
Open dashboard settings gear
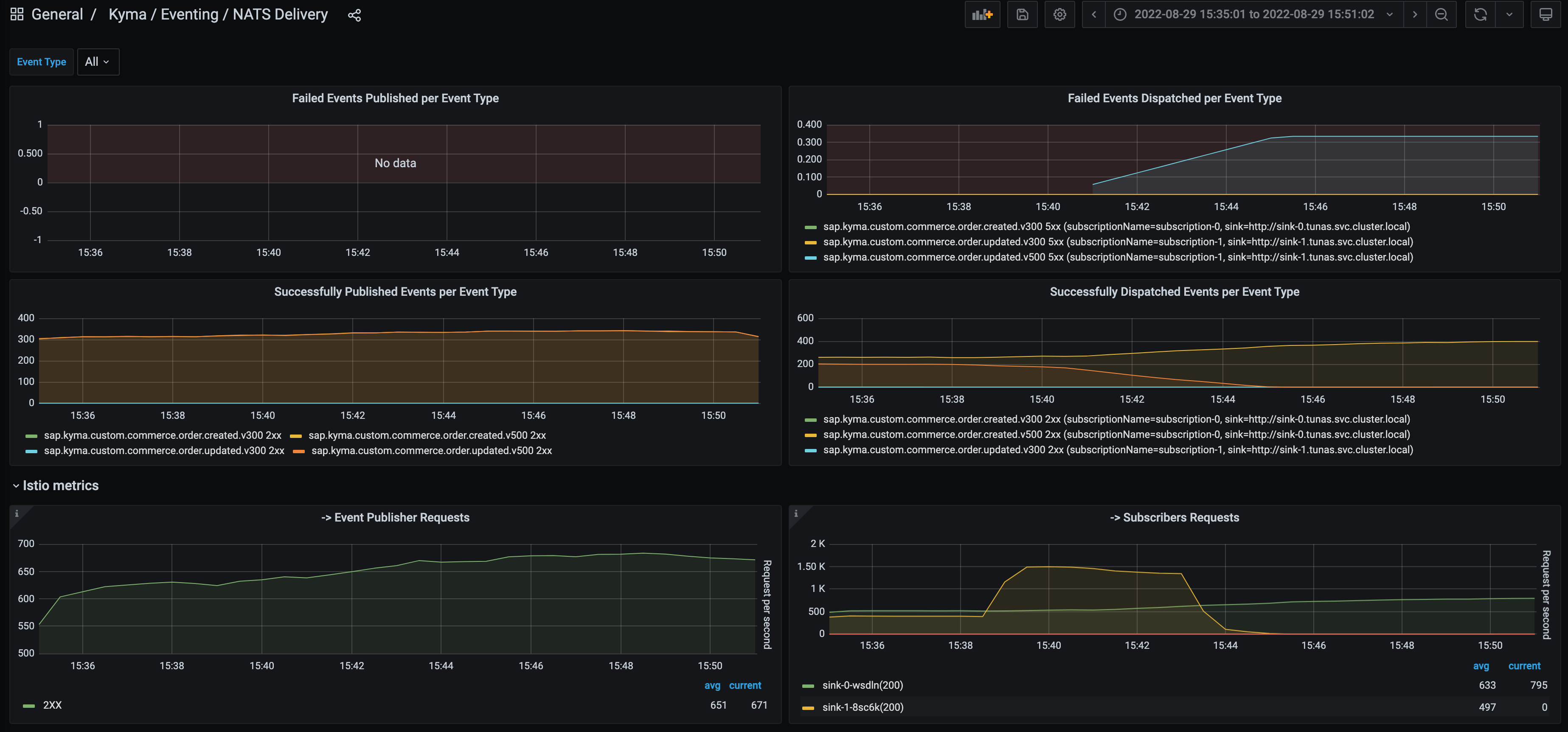[x=1059, y=14]
